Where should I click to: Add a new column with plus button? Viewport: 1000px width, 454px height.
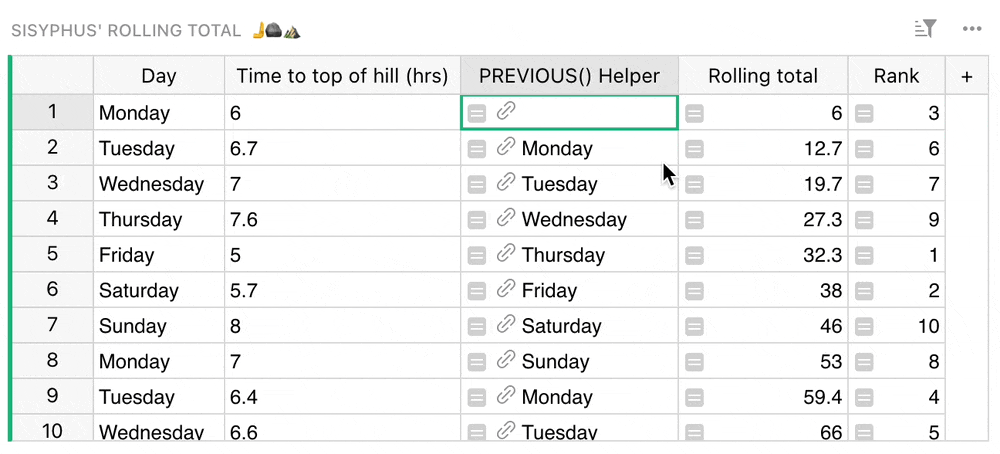(x=966, y=77)
